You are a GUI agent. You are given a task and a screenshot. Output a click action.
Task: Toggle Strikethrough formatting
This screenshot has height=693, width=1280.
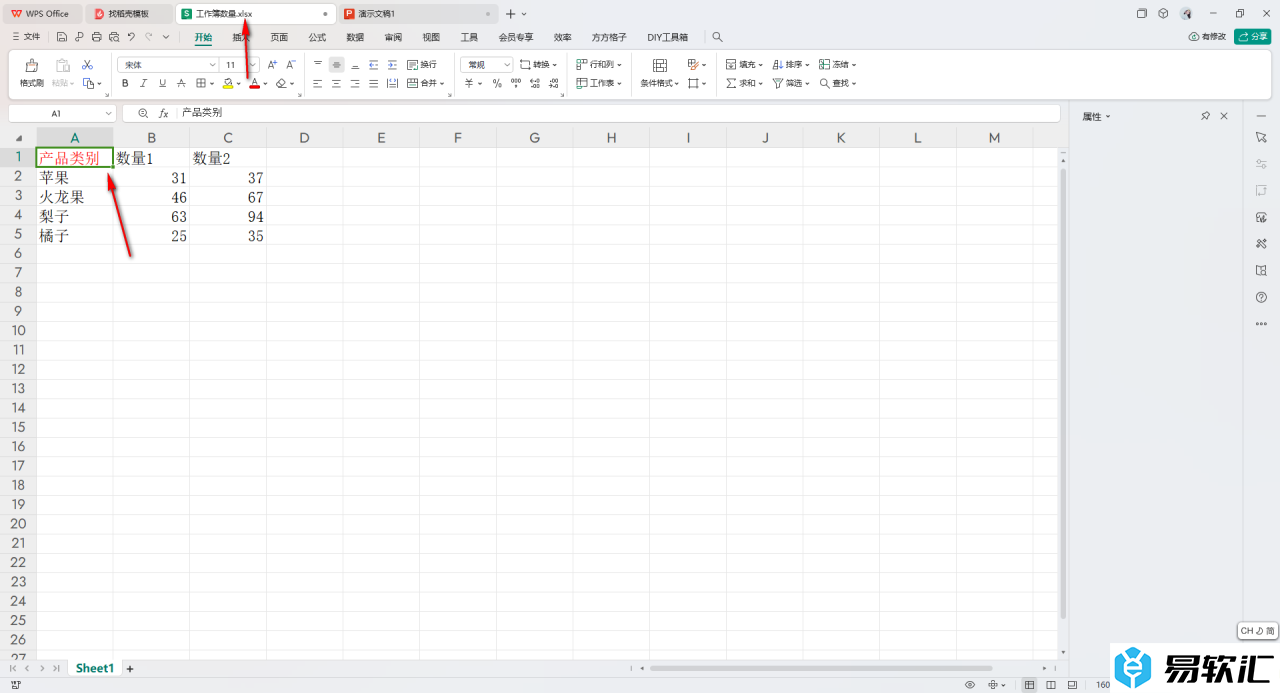click(181, 83)
